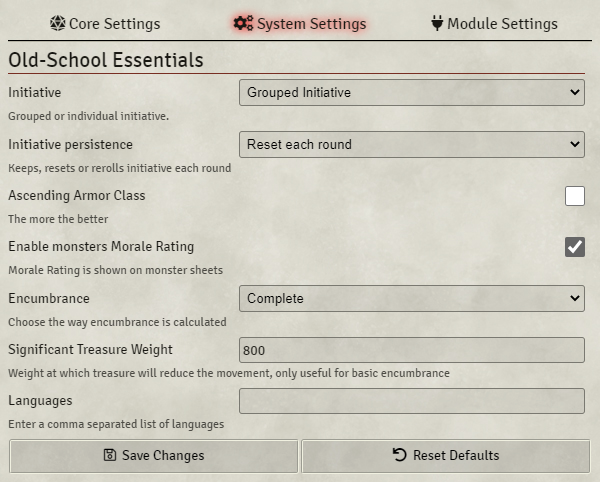
Task: Click the Save Changes button
Action: click(153, 456)
